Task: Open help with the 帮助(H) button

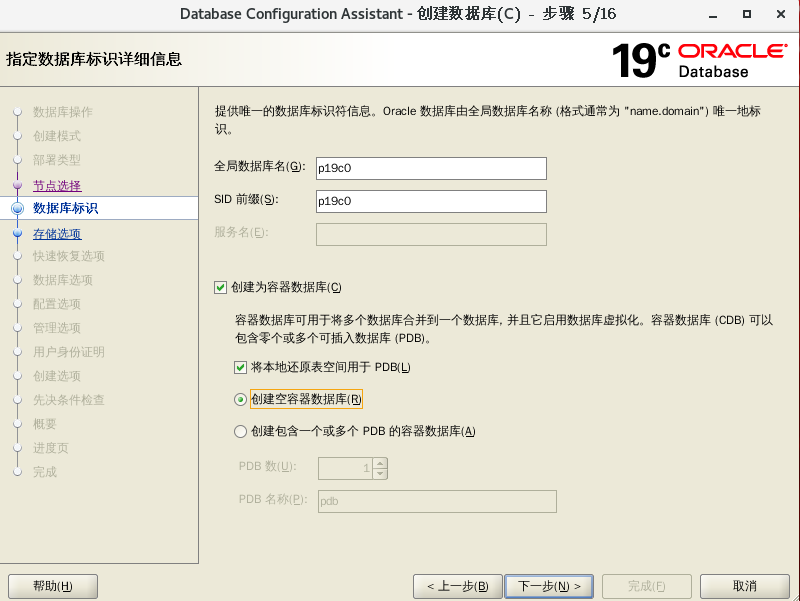Action: 53,586
